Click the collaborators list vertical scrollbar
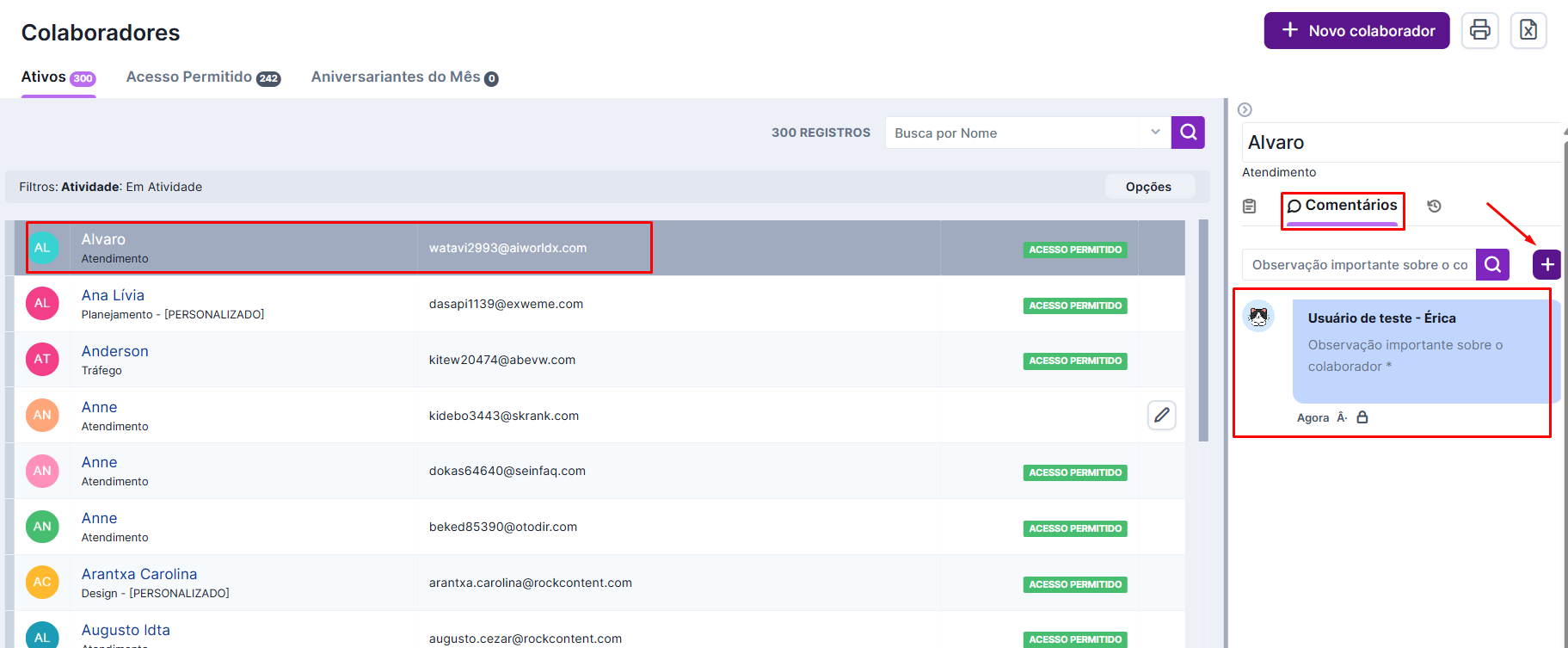This screenshot has height=648, width=1568. 1202,331
